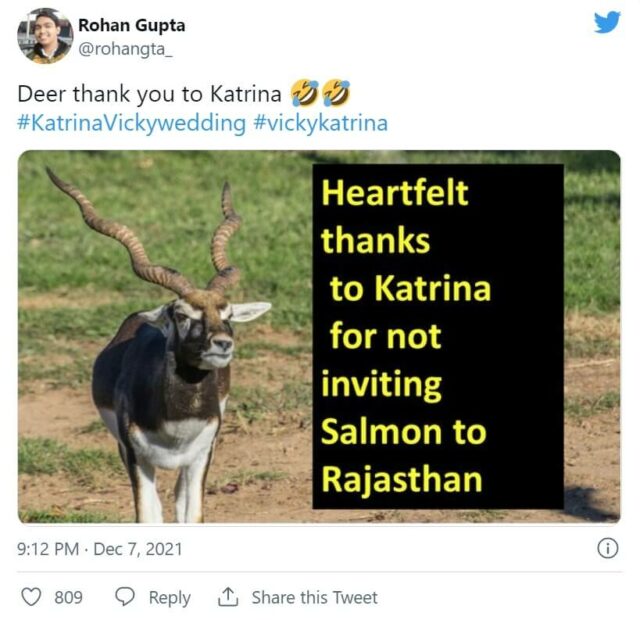Open the #vickykatrina hashtag

(321, 124)
